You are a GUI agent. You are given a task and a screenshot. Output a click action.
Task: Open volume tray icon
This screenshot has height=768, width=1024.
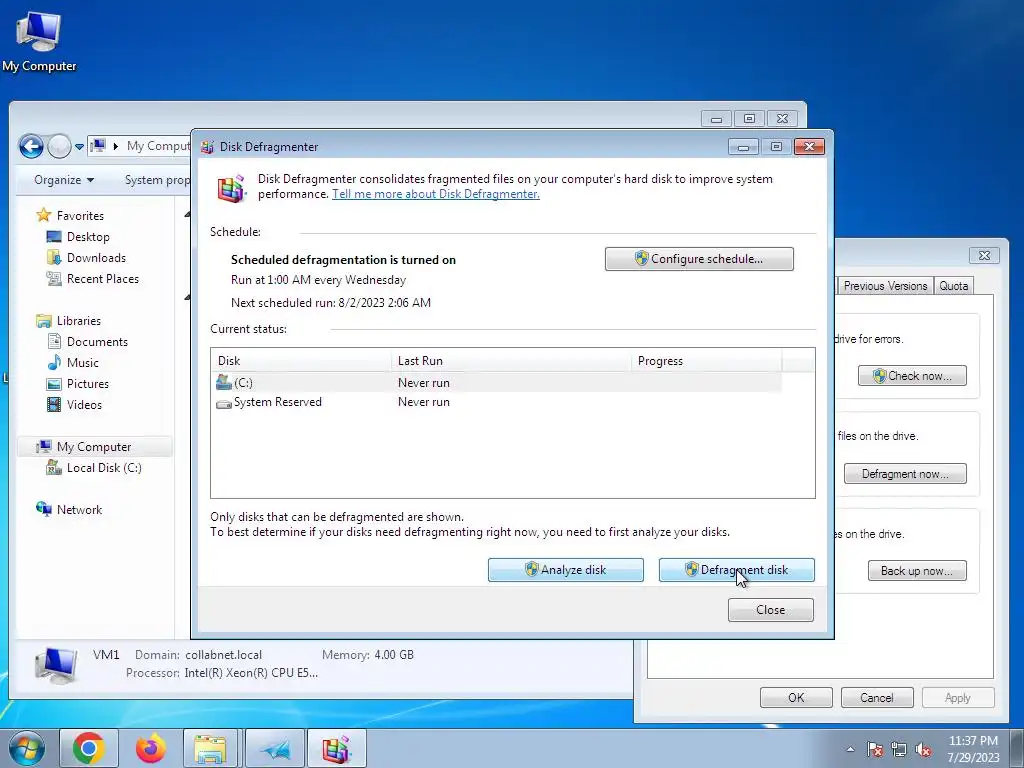tap(923, 750)
